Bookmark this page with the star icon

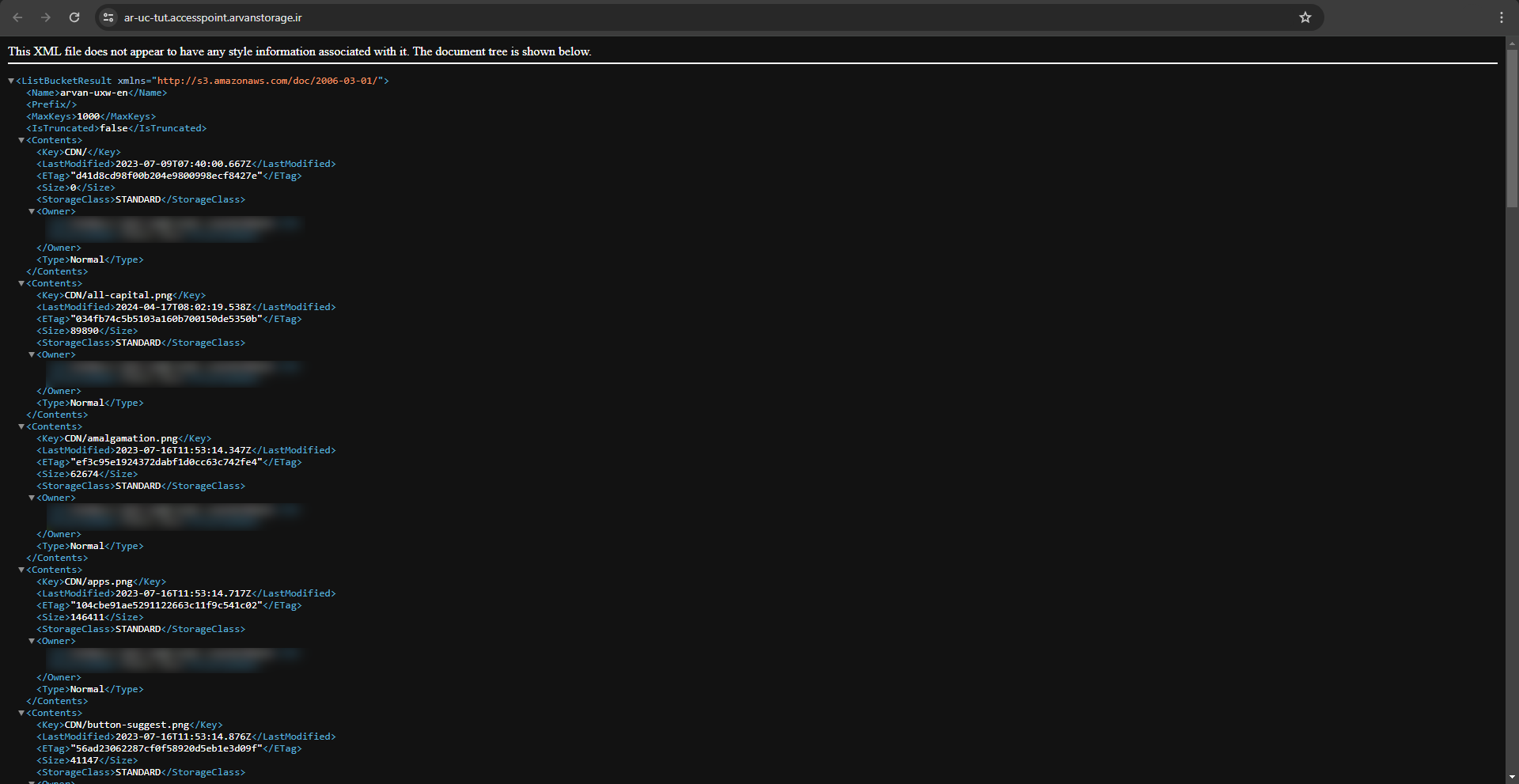coord(1305,17)
